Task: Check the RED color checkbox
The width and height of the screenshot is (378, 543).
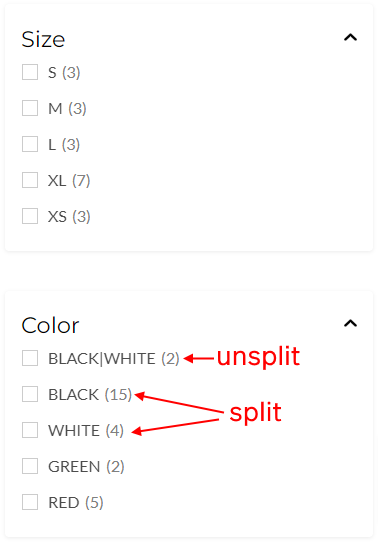Action: 30,502
